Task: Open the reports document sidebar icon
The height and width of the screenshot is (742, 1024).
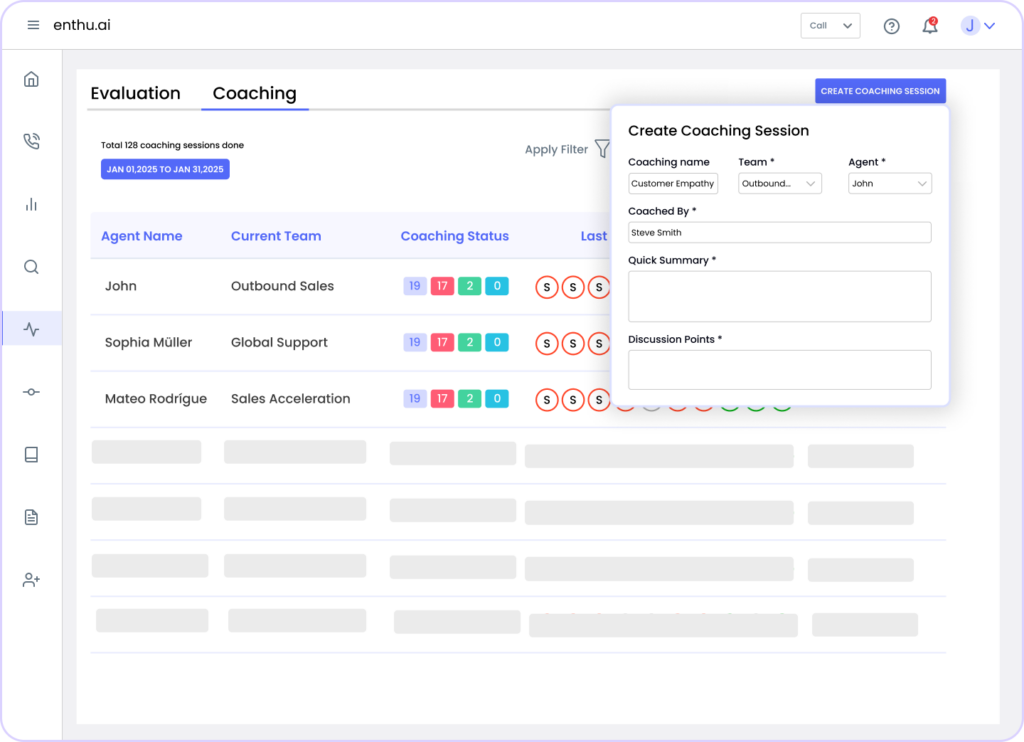Action: click(31, 516)
